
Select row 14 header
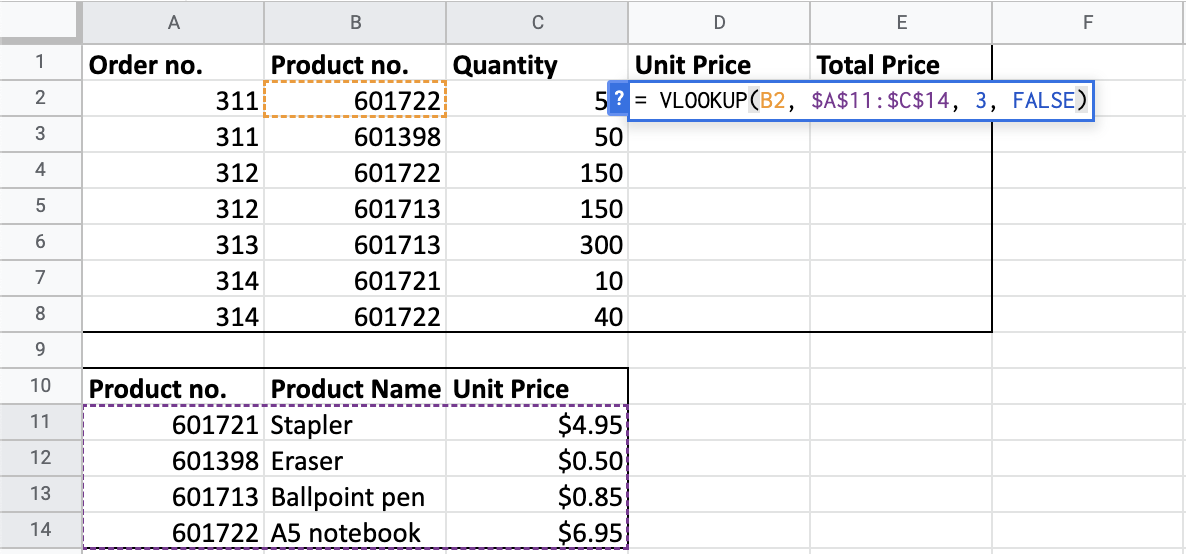[40, 530]
